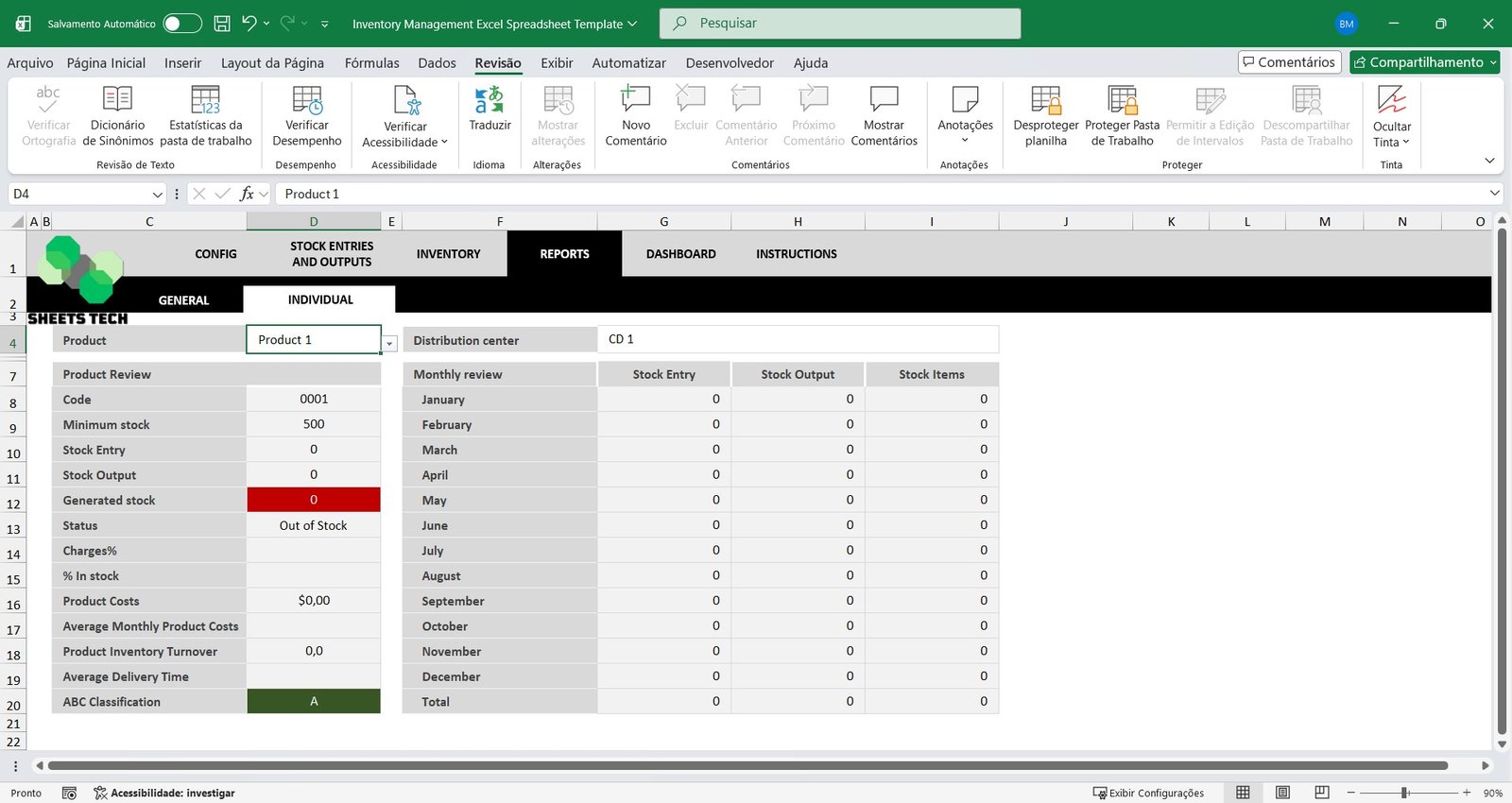Switch to the DASHBOARD sheet tab
Image resolution: width=1512 pixels, height=803 pixels.
pos(680,254)
